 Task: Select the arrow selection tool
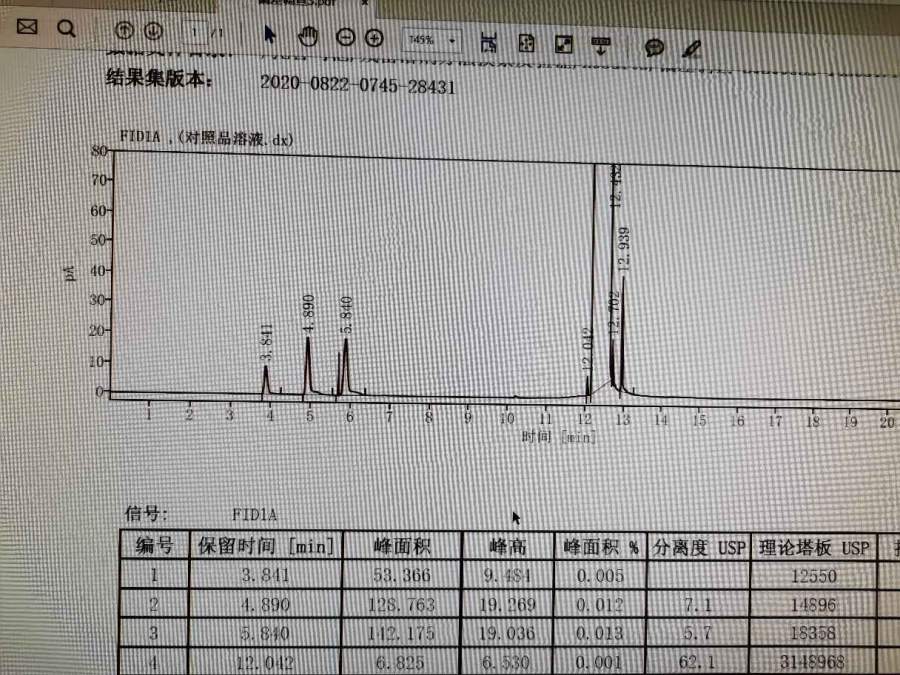268,36
